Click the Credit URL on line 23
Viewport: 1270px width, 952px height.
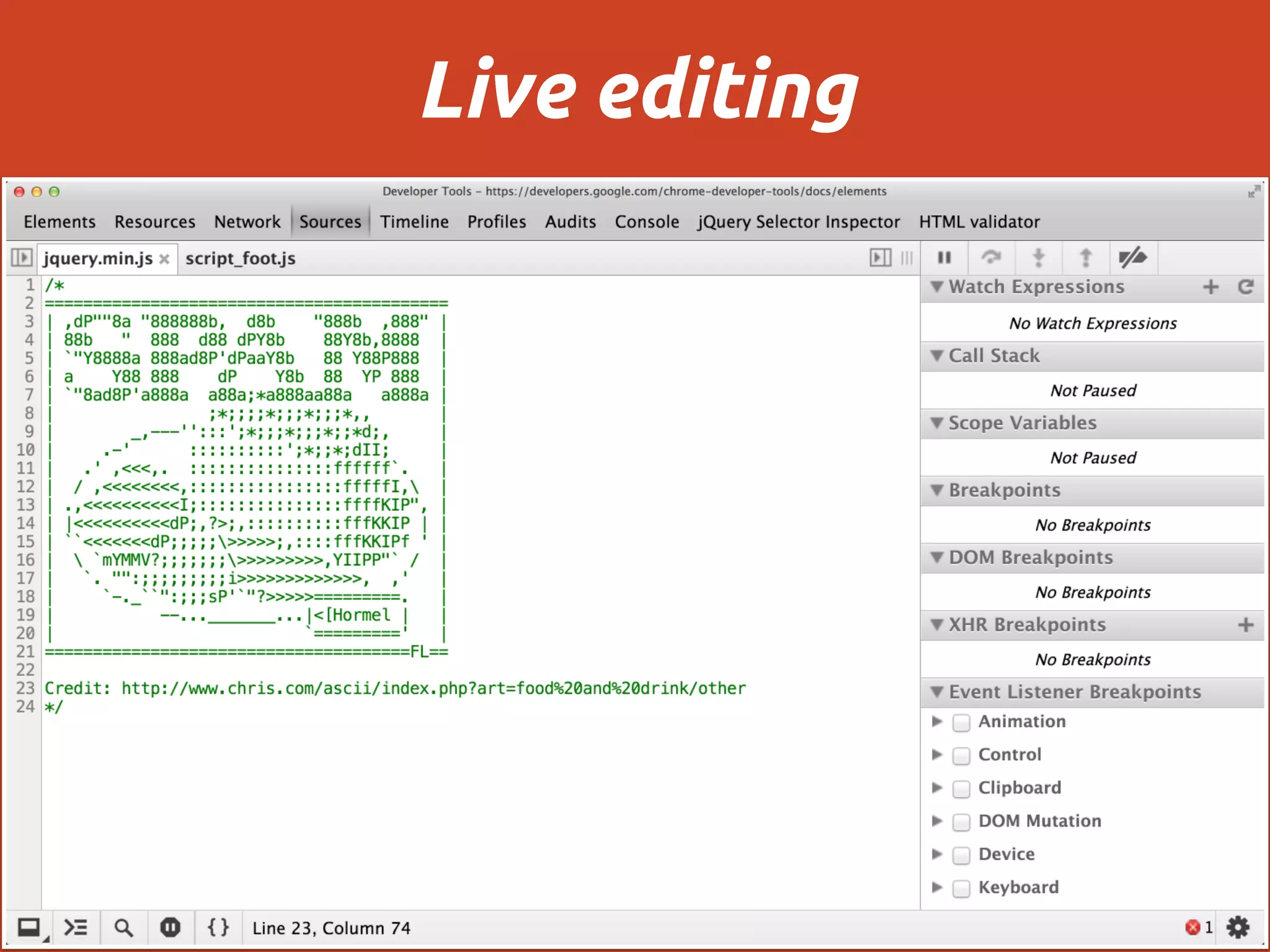(433, 689)
